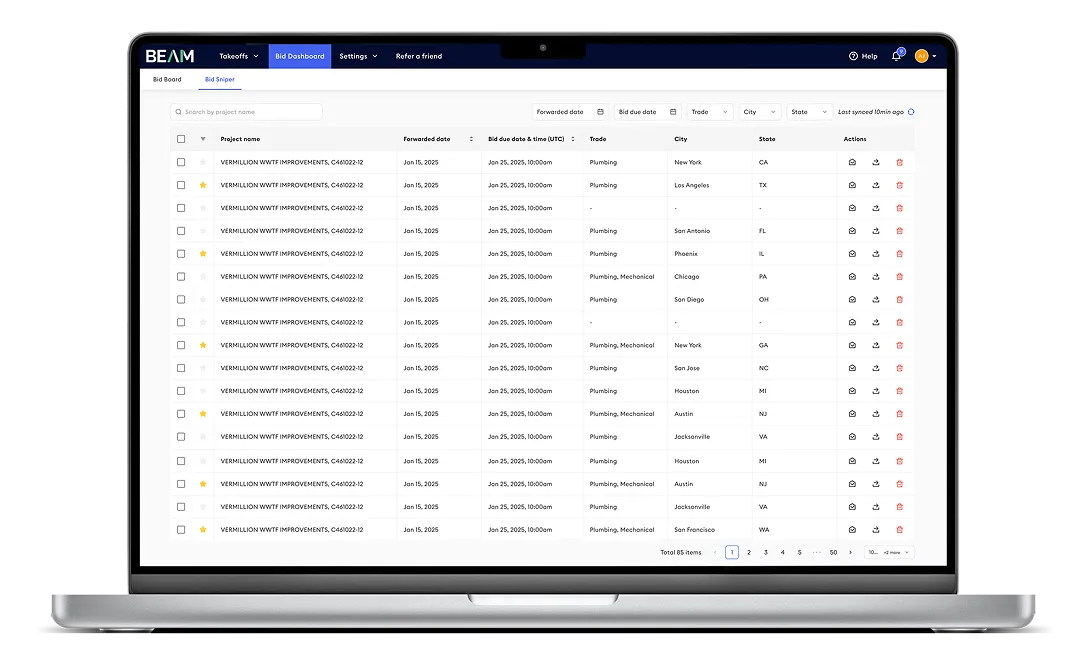Click the trash icon in the San Diego row
The image size is (1079, 666).
[899, 299]
